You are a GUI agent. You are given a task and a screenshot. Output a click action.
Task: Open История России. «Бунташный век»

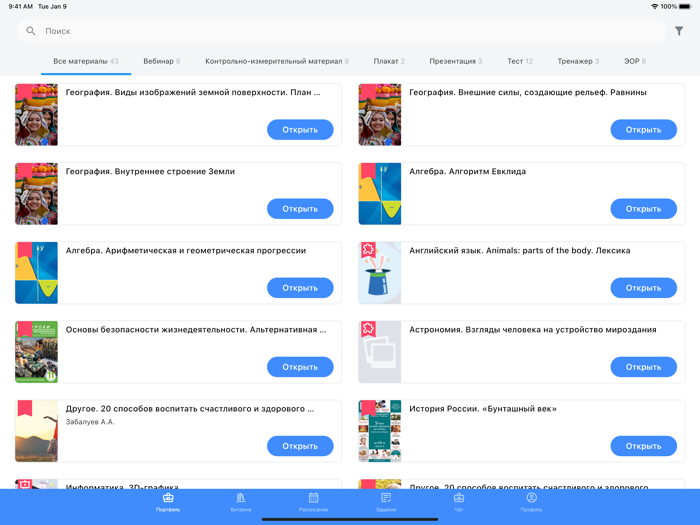click(x=643, y=446)
